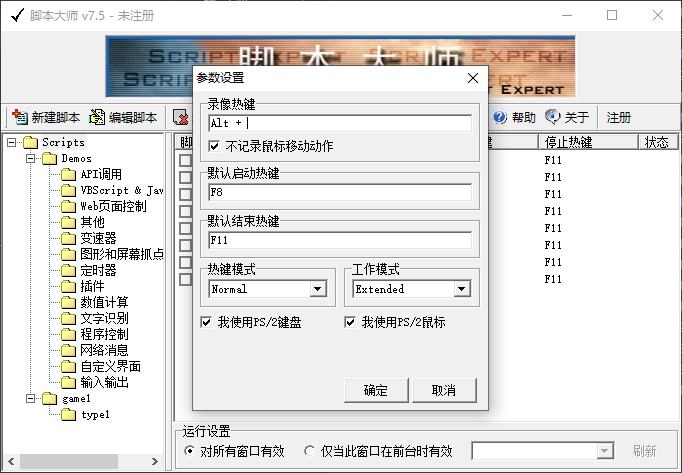The height and width of the screenshot is (473, 682).
Task: Open the 工作模式 Extended dropdown
Action: tap(461, 289)
